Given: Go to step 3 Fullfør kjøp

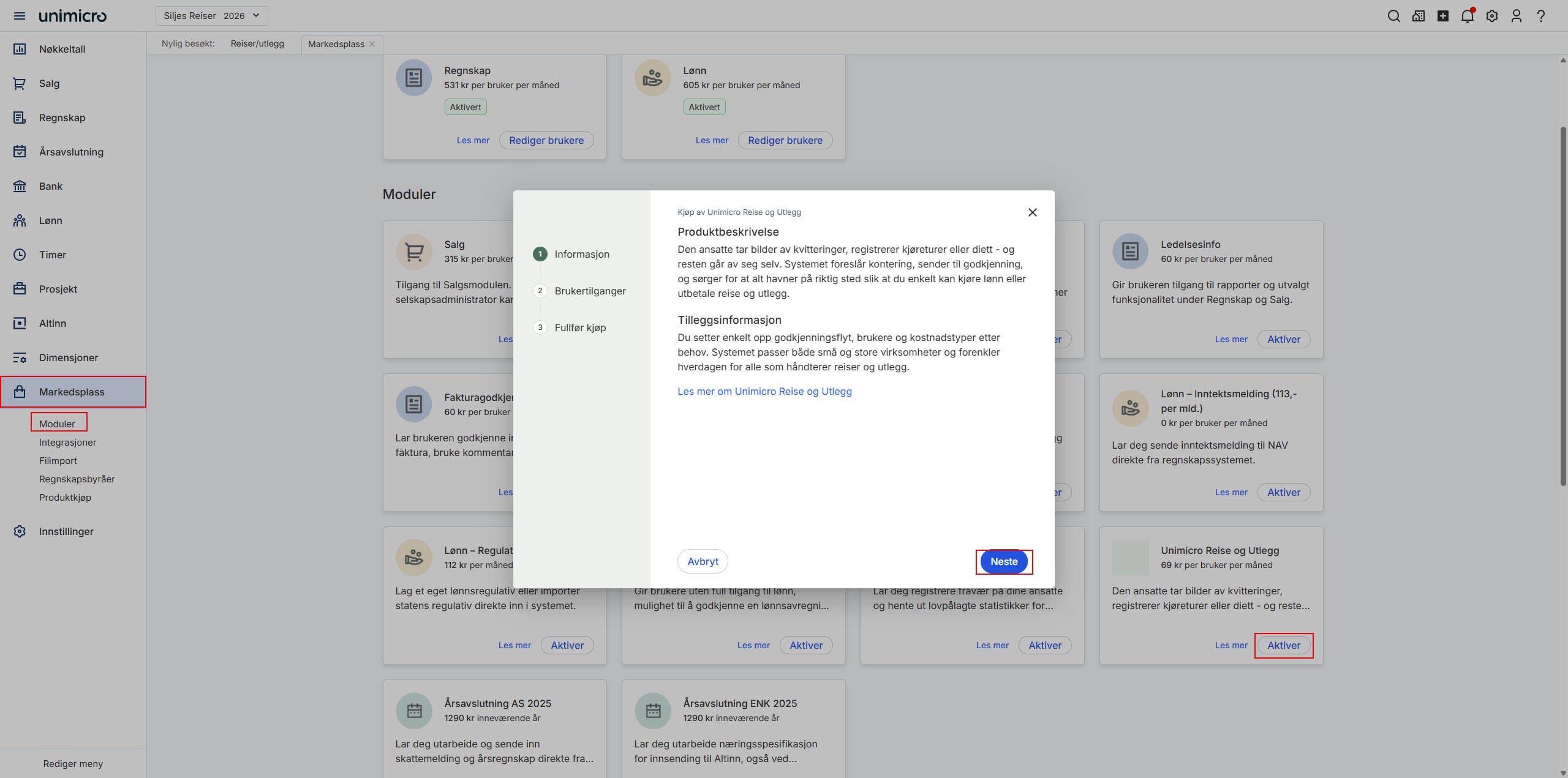Looking at the screenshot, I should click(x=579, y=327).
